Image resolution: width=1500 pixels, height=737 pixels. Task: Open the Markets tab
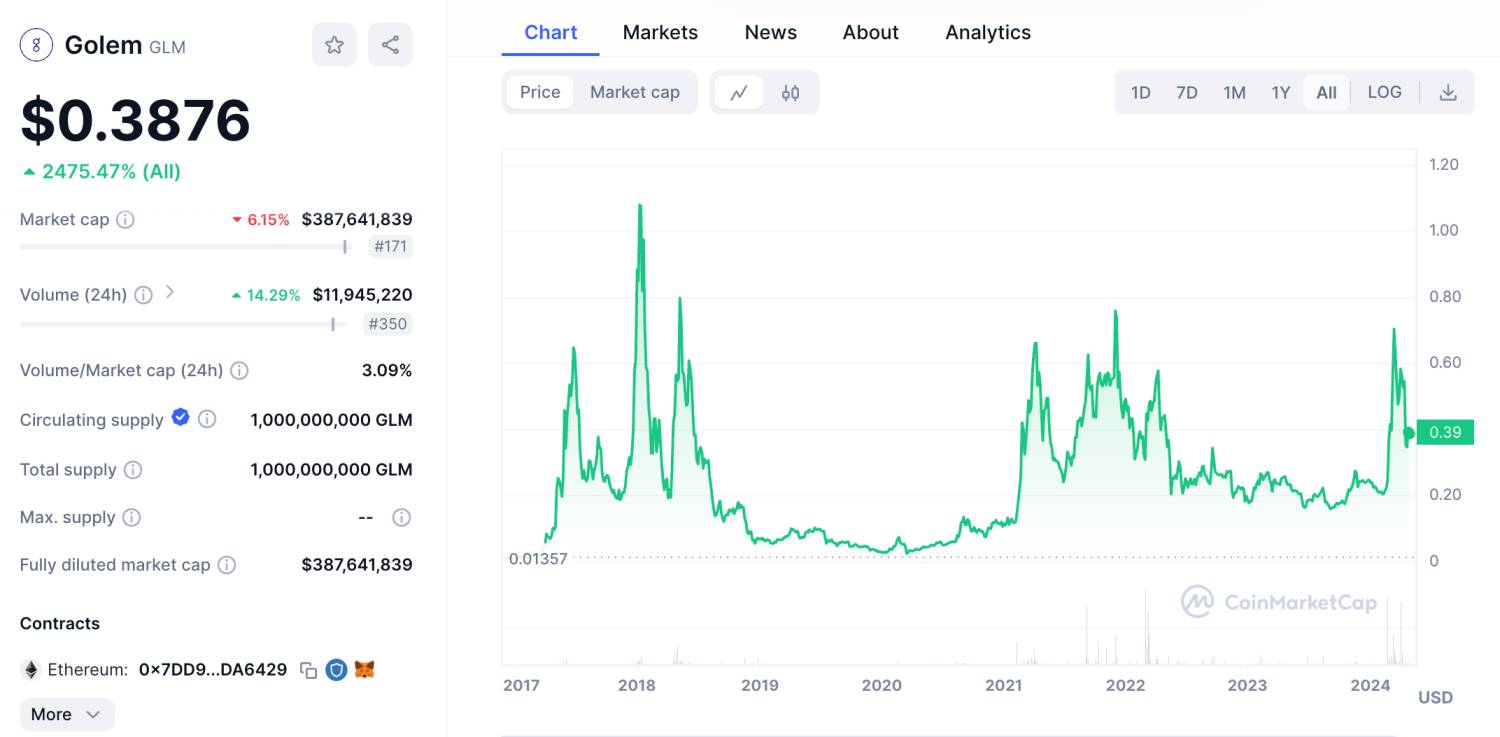tap(660, 32)
